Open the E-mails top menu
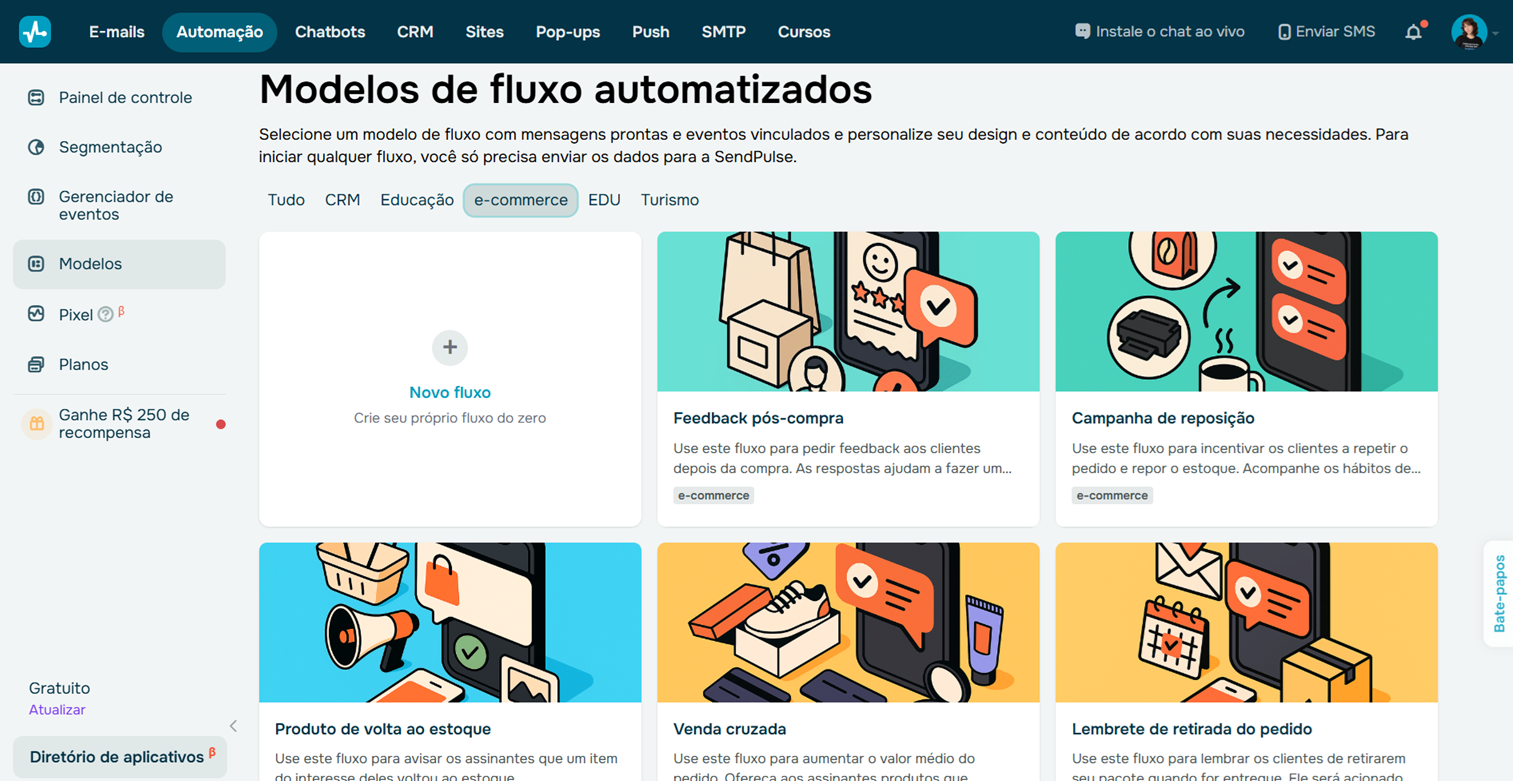Screen dimensions: 1513x781 [117, 32]
